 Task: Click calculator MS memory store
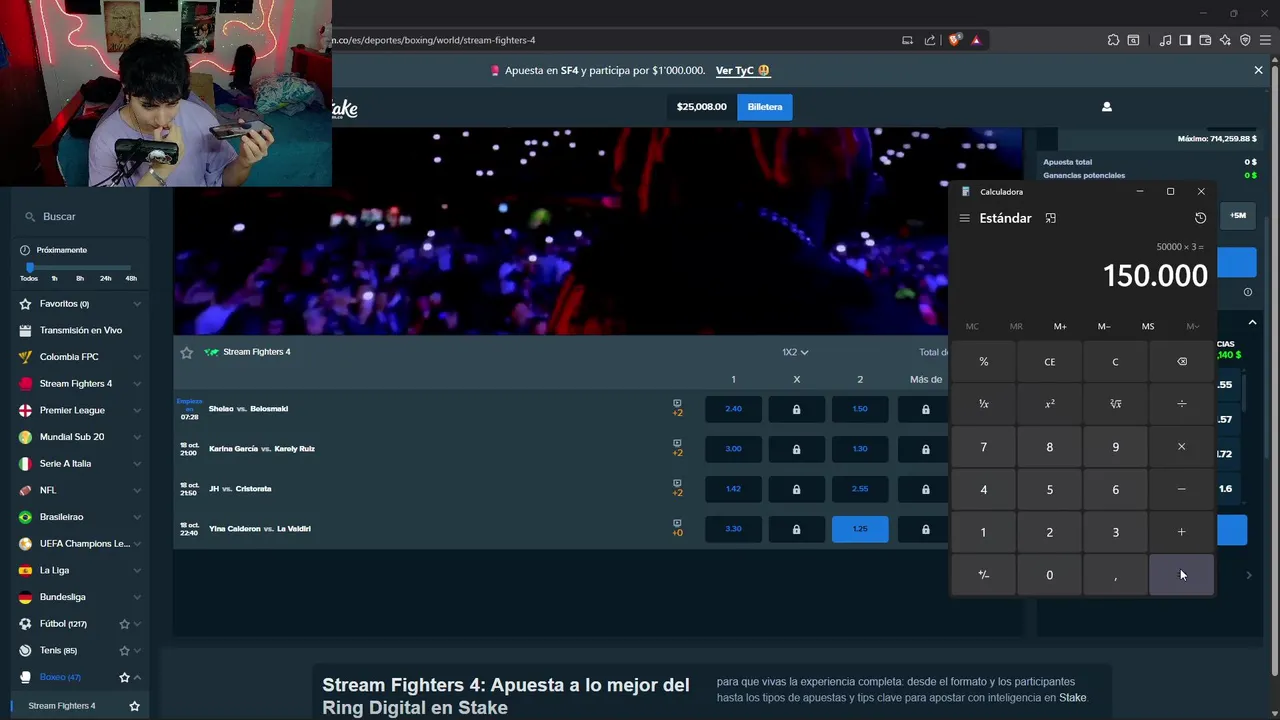point(1148,326)
